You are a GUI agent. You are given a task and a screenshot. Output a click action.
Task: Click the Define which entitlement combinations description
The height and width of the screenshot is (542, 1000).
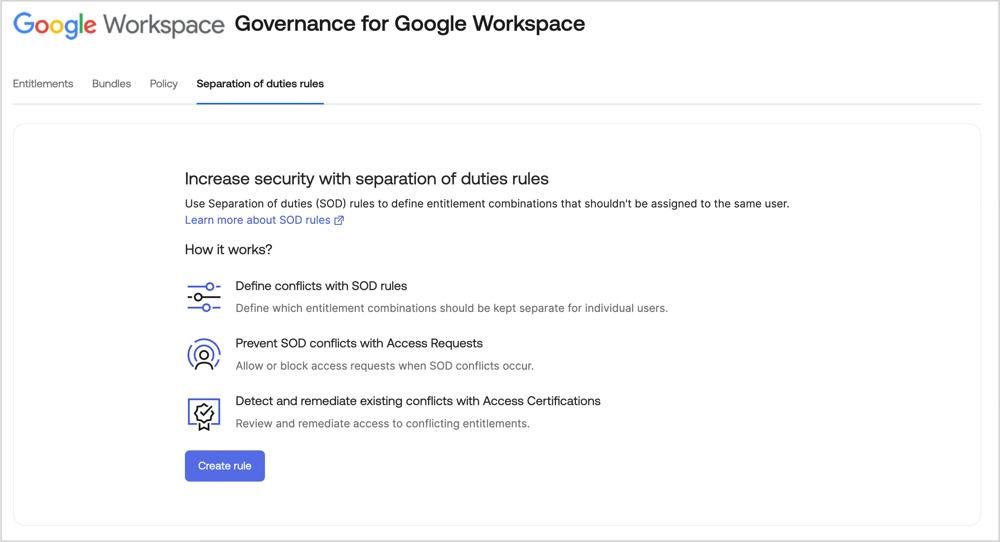coord(452,308)
